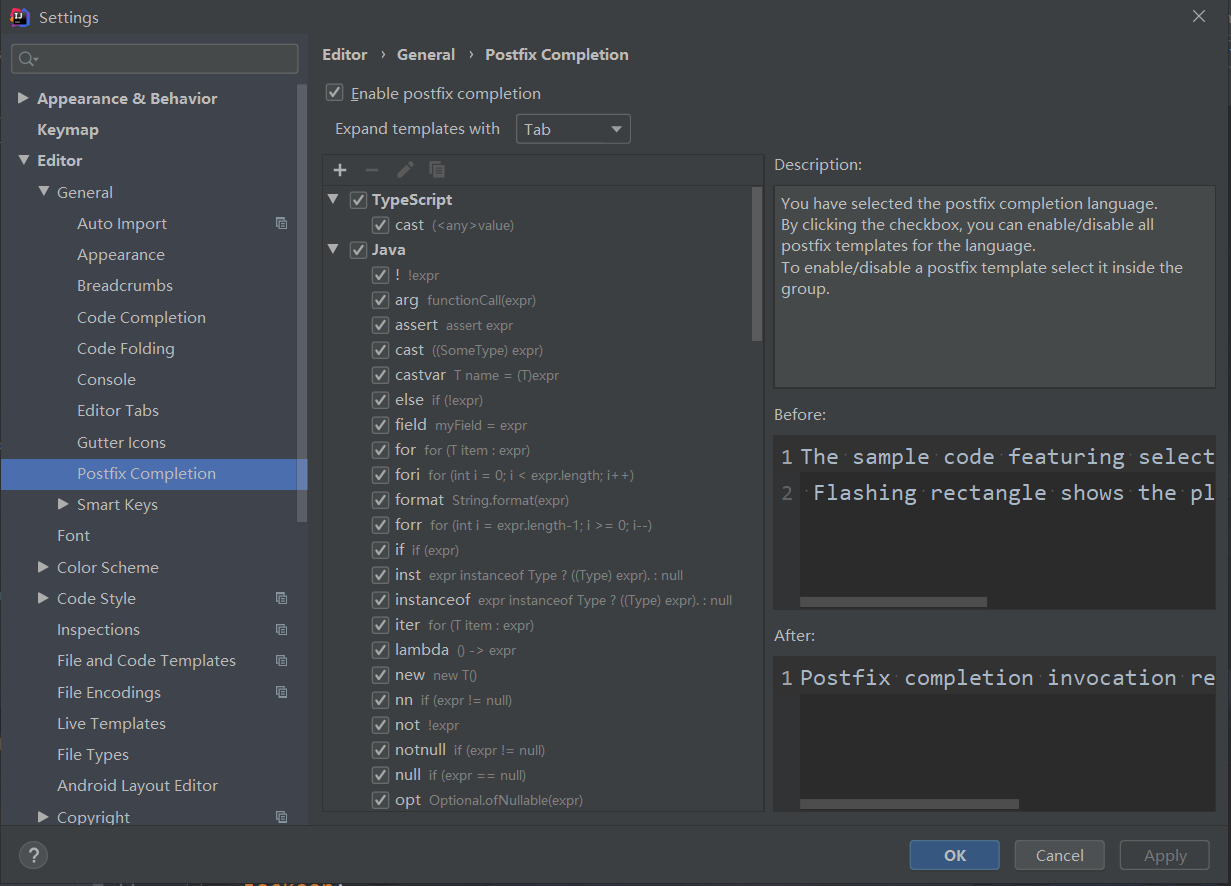Click the IntelliJ logo in title bar
The width and height of the screenshot is (1231, 886).
pos(19,17)
